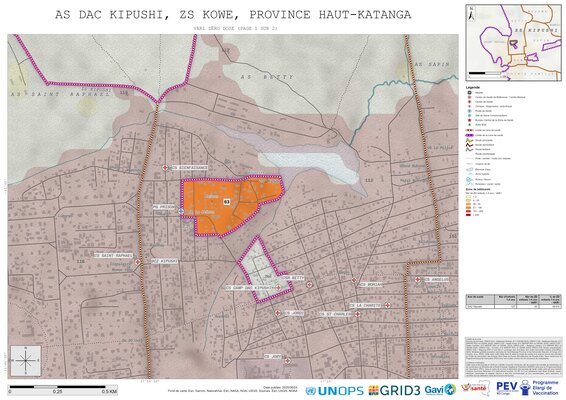Image resolution: width=566 pixels, height=400 pixels.
Task: Click the blue PS Prison health post marker
Action: 181,211
